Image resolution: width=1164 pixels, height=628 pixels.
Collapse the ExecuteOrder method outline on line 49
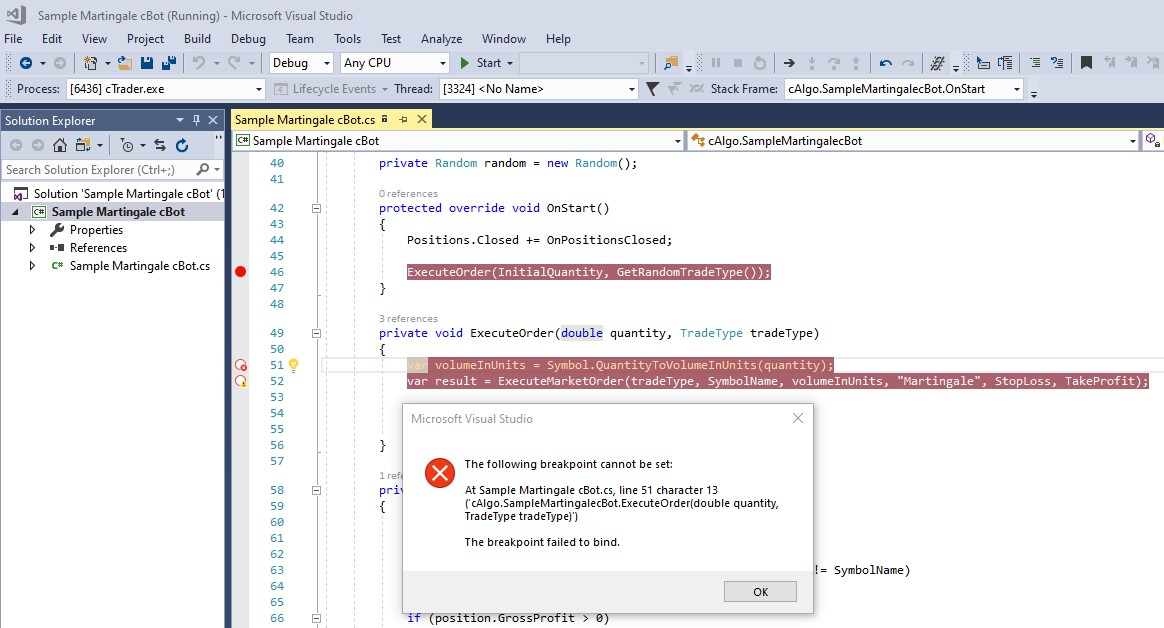315,333
